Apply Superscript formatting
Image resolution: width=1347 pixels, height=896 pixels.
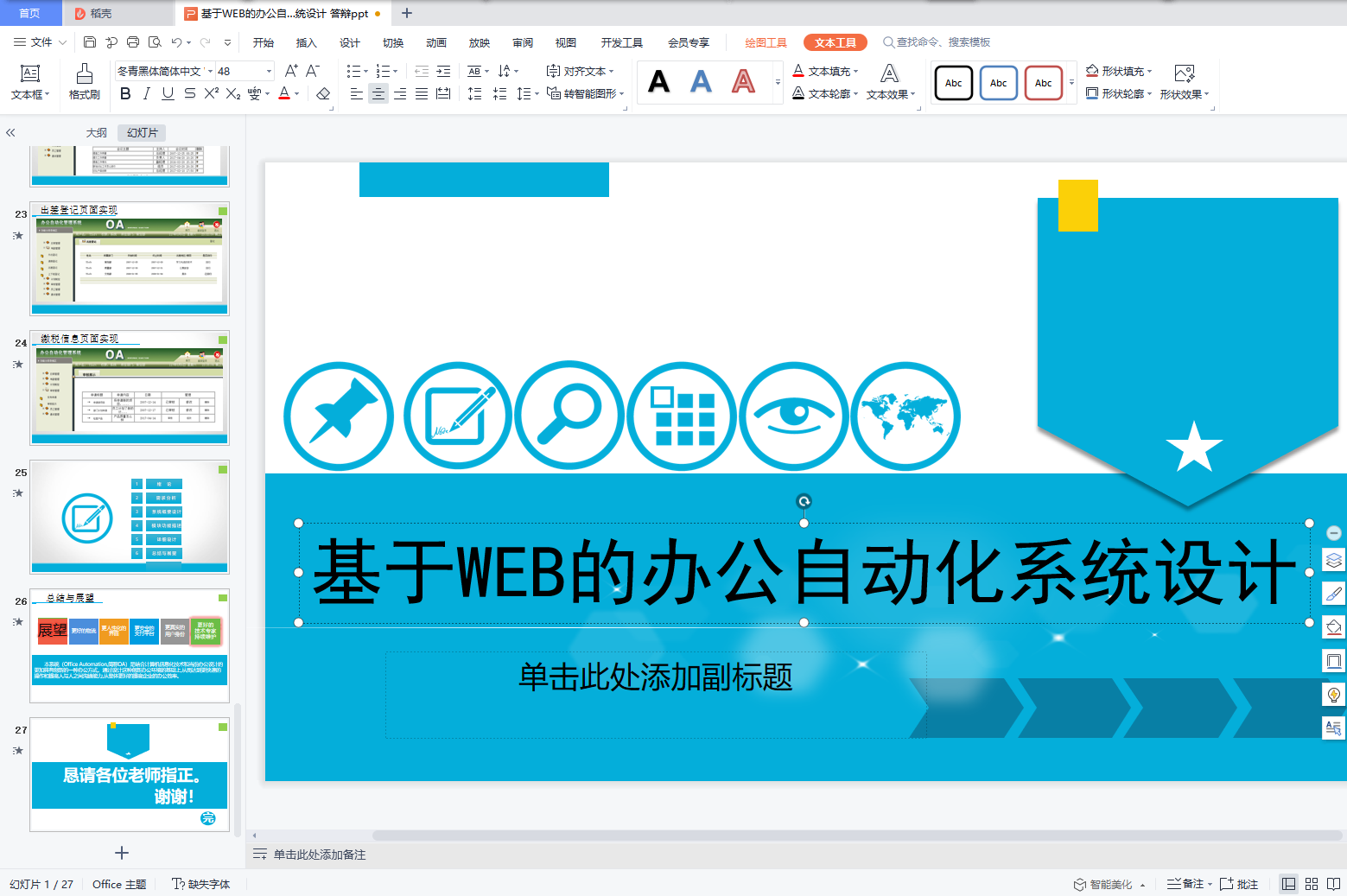click(x=212, y=93)
